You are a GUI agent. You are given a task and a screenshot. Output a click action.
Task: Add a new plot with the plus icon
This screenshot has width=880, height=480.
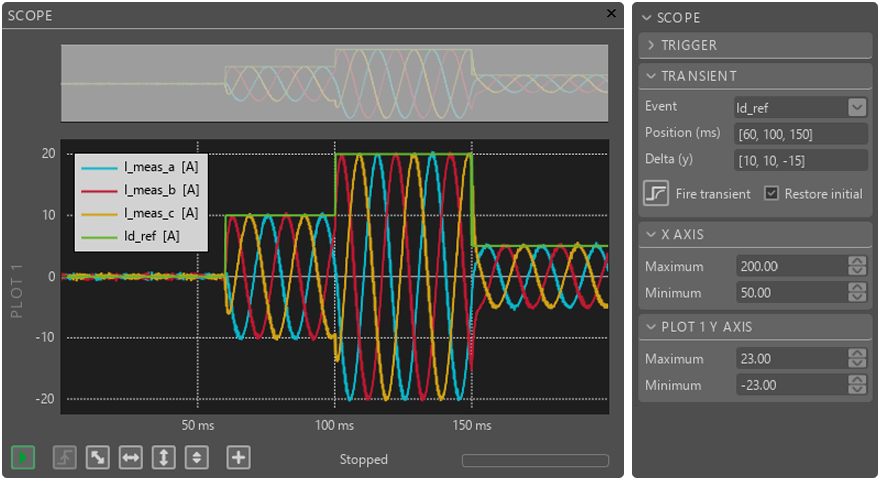[x=239, y=458]
